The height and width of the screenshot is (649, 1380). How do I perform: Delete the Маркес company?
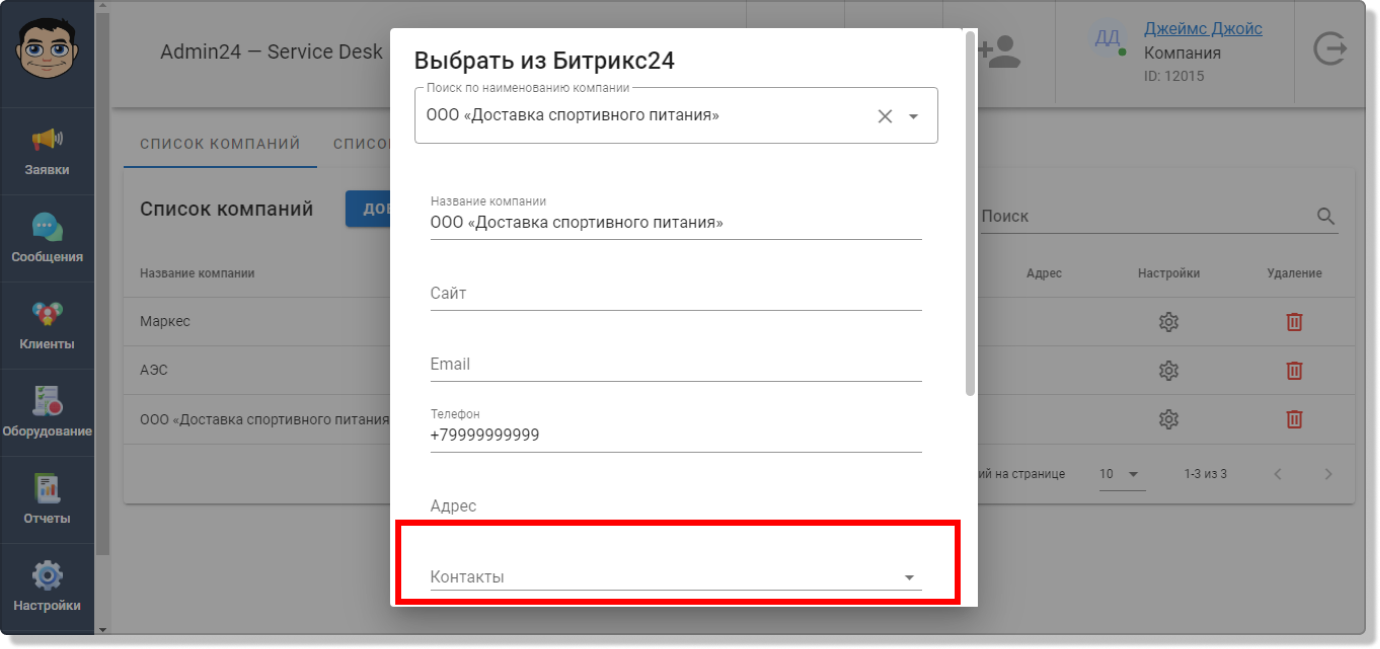pos(1294,322)
